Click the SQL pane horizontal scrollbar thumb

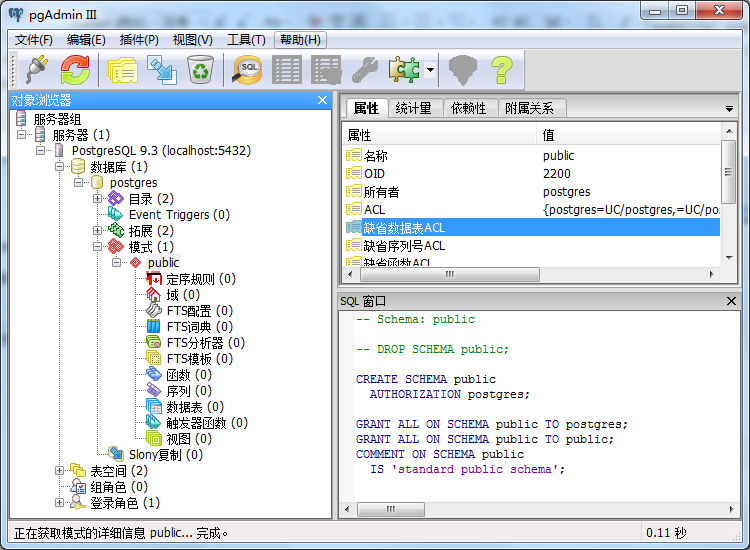(x=391, y=509)
